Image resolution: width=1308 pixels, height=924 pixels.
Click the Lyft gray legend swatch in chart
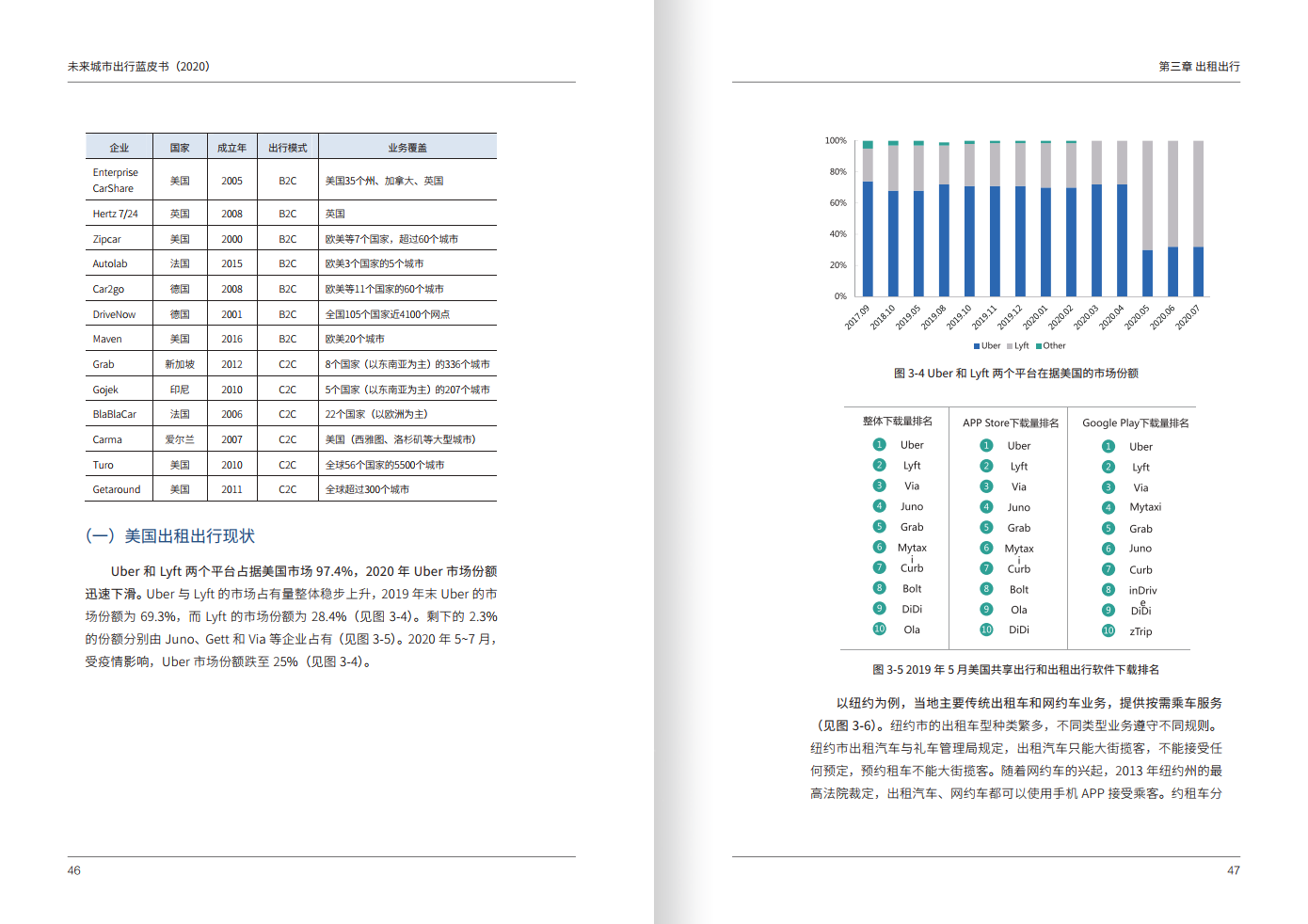pos(1010,346)
